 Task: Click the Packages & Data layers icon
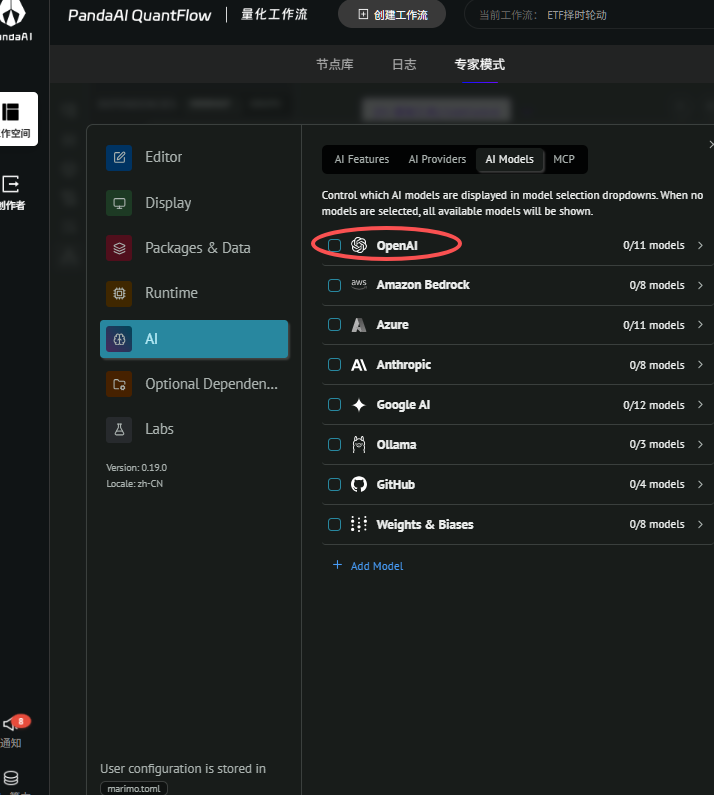119,248
